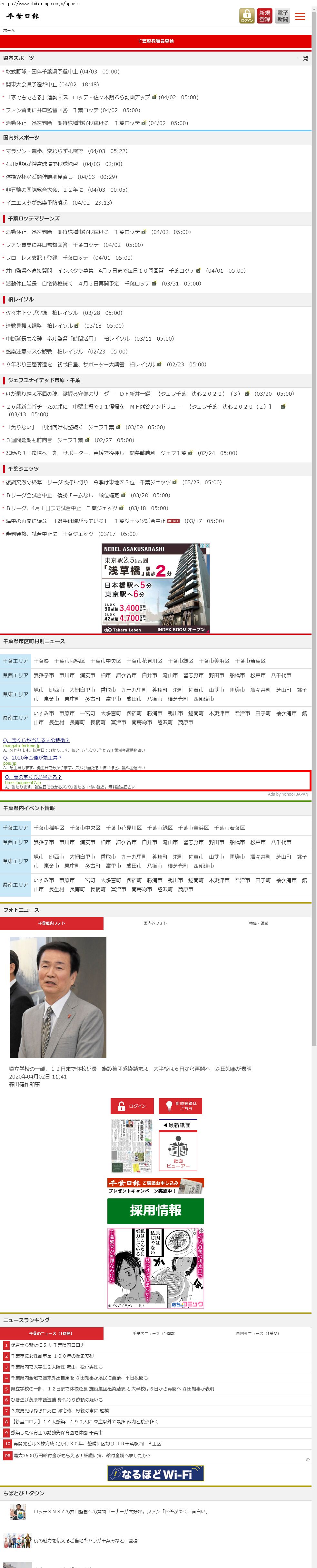Click the 井口監督 article thumbnail
Viewport: 317px width, 1568px height.
17,1511
